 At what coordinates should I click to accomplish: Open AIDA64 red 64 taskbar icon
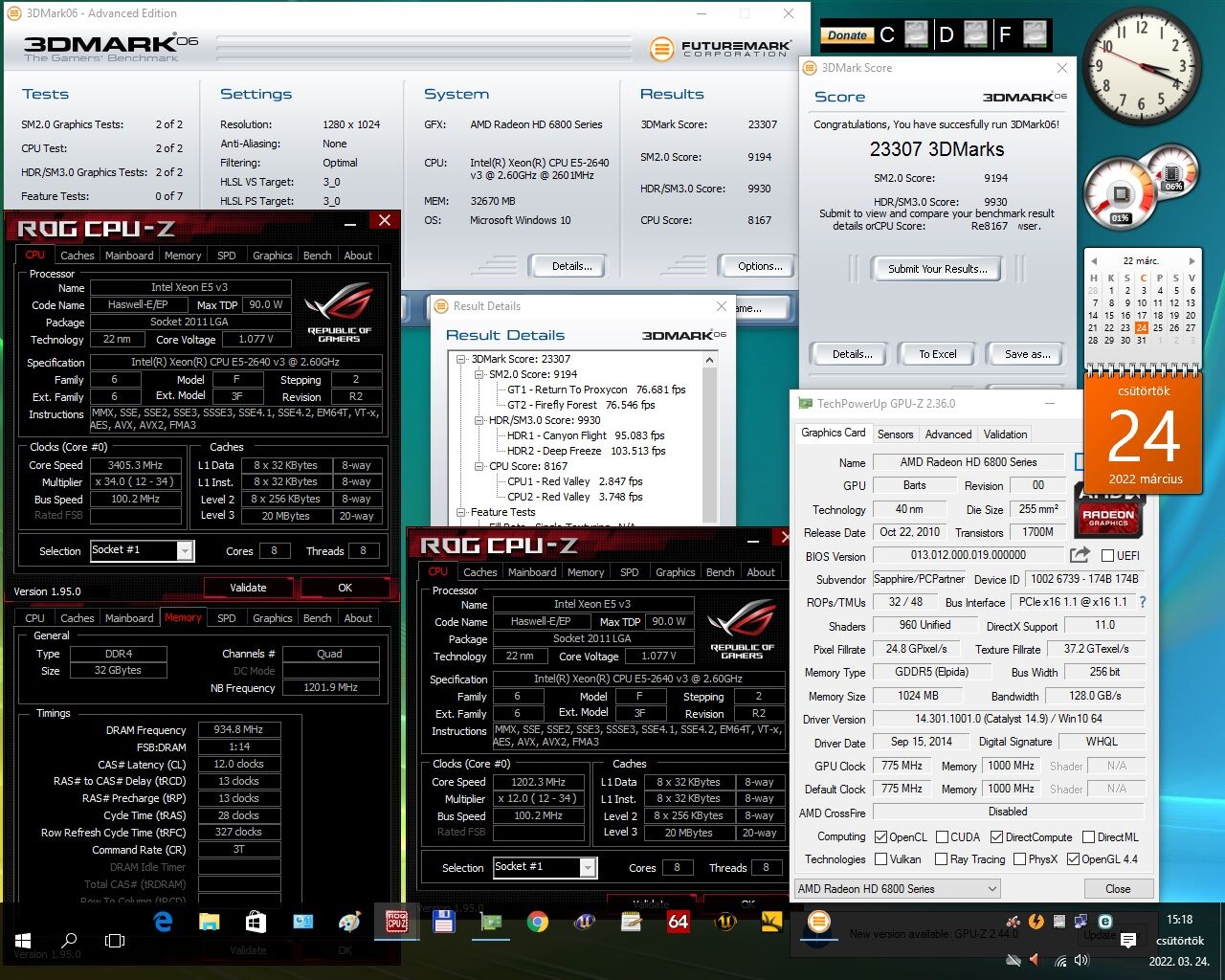[679, 922]
